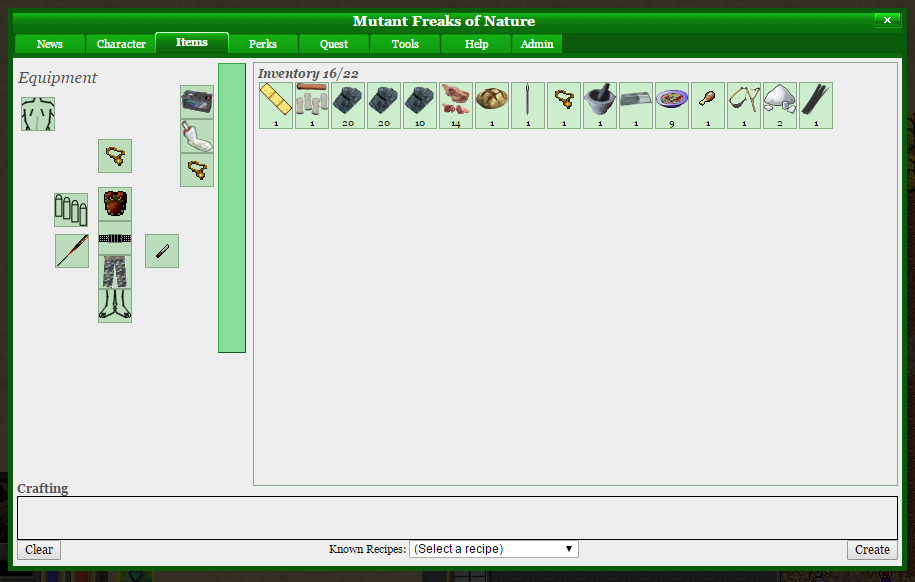Switch to the Perks tab
Image resolution: width=915 pixels, height=582 pixels.
tap(264, 44)
